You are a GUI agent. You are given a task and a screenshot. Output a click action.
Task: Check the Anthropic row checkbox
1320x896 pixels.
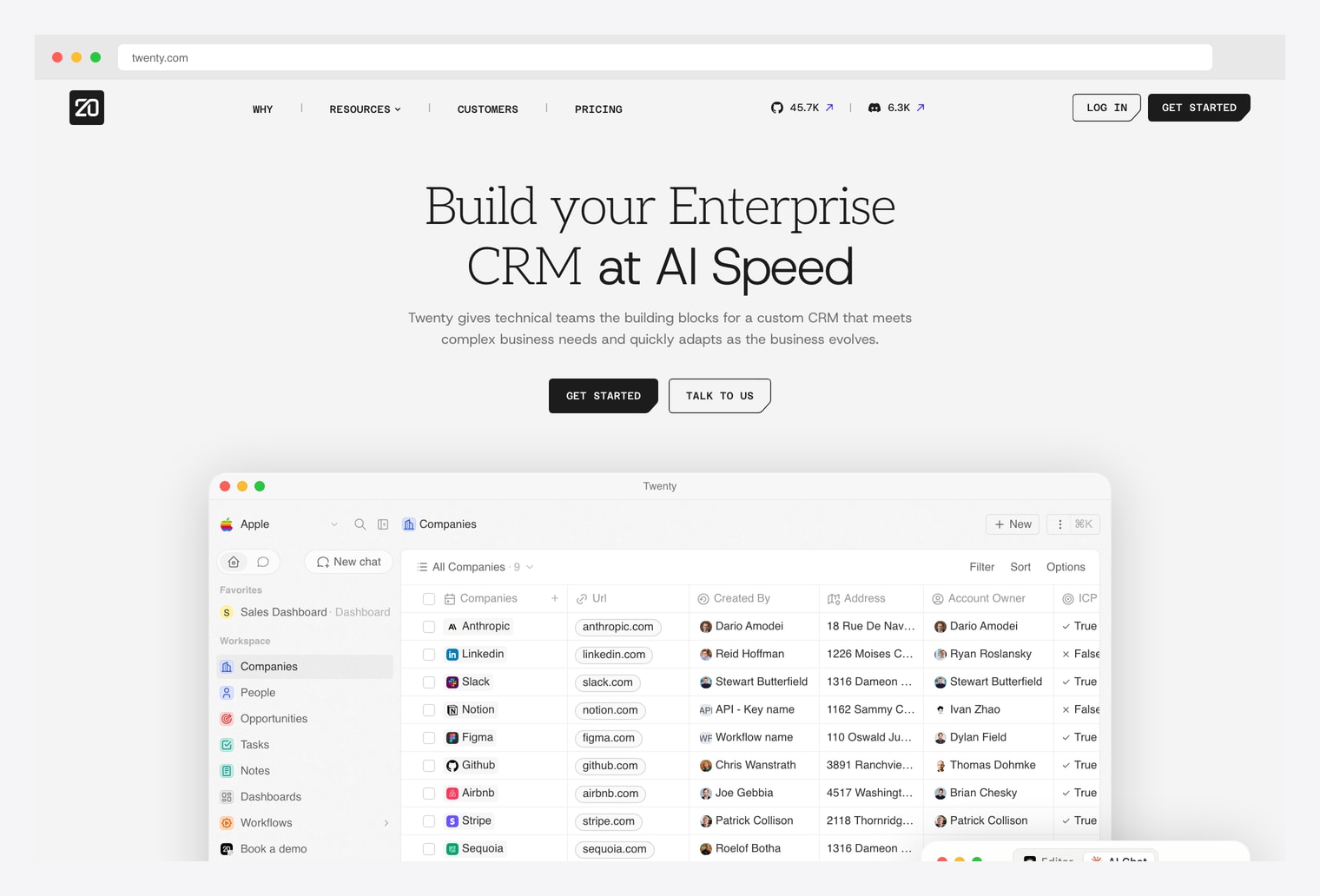click(x=429, y=626)
